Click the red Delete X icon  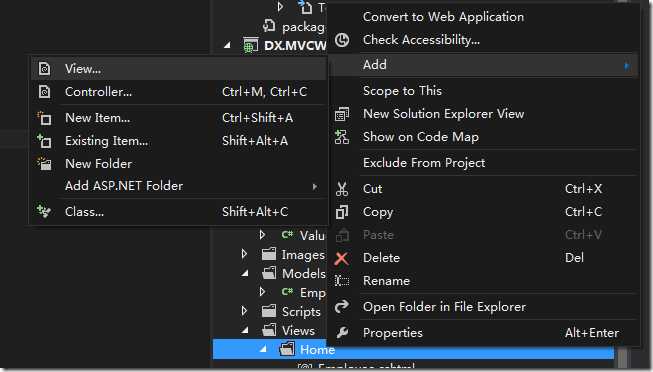pos(342,258)
